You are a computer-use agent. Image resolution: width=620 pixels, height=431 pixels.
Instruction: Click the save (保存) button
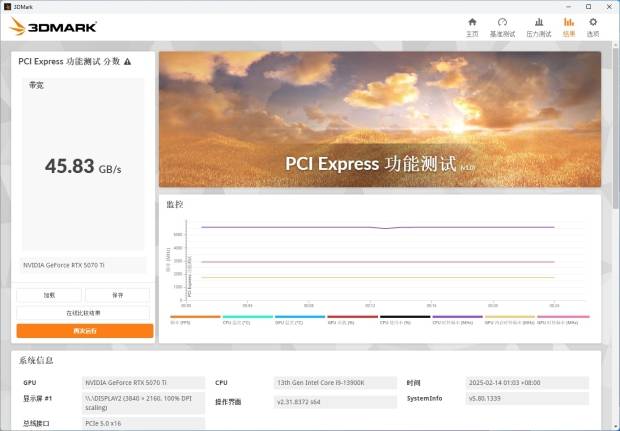(117, 295)
